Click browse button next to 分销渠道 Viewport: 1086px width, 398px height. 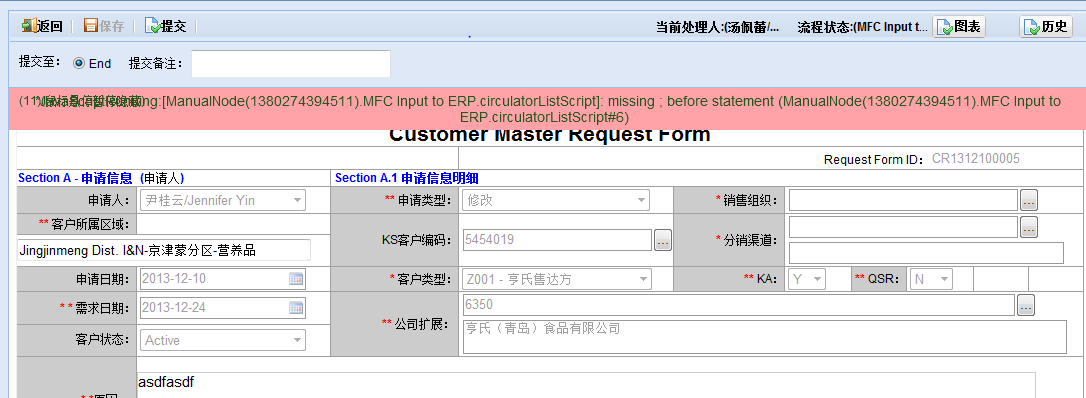click(x=1029, y=226)
